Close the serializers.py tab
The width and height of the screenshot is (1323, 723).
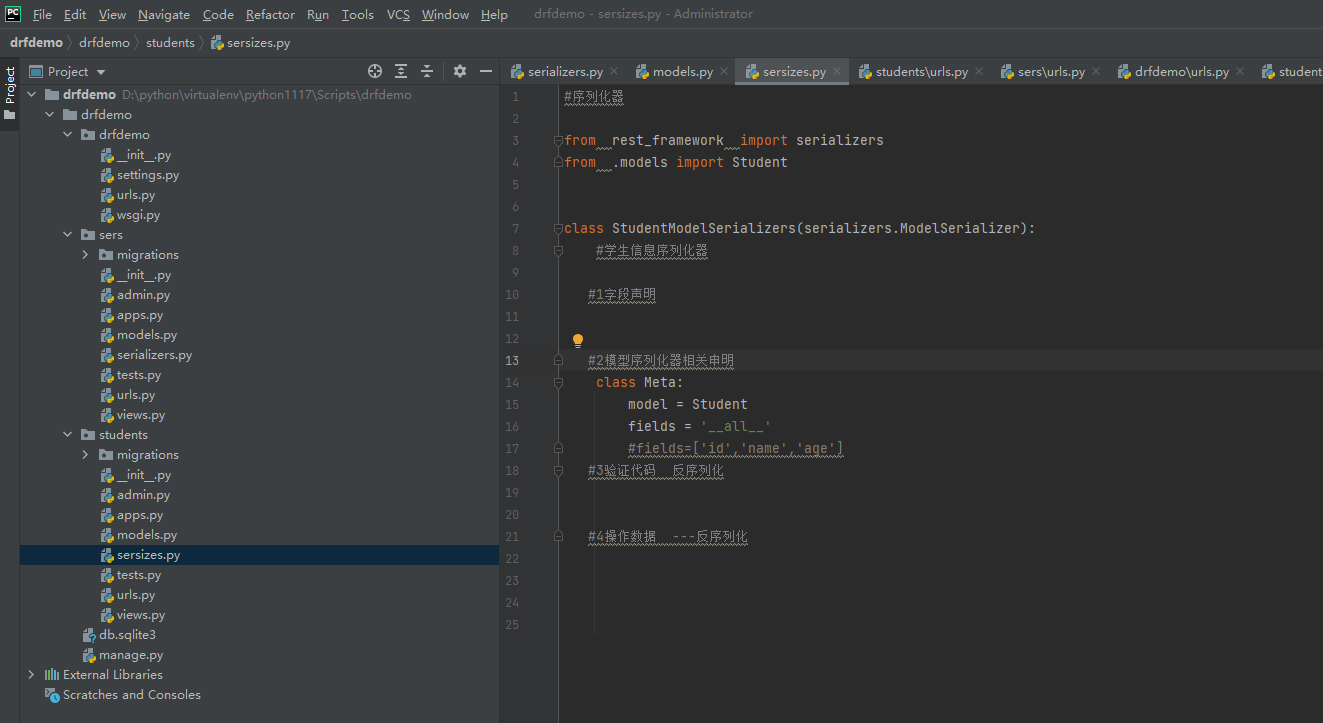[614, 71]
